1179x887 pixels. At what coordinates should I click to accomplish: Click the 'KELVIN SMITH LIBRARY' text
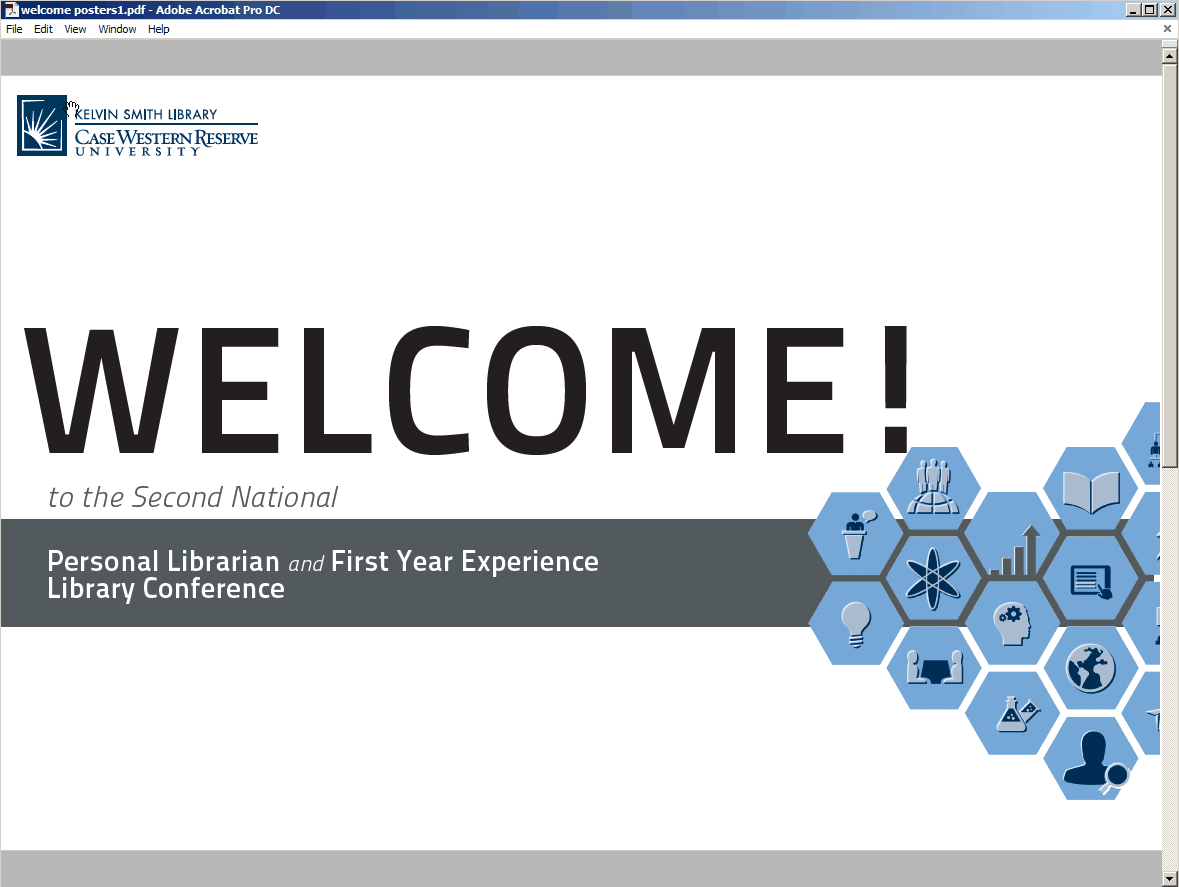[x=146, y=114]
